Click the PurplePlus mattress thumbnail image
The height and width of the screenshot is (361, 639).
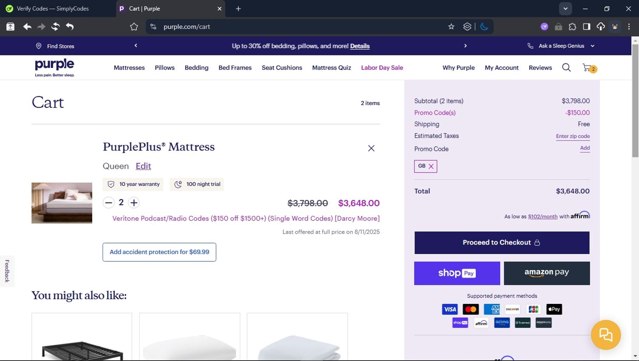62,203
